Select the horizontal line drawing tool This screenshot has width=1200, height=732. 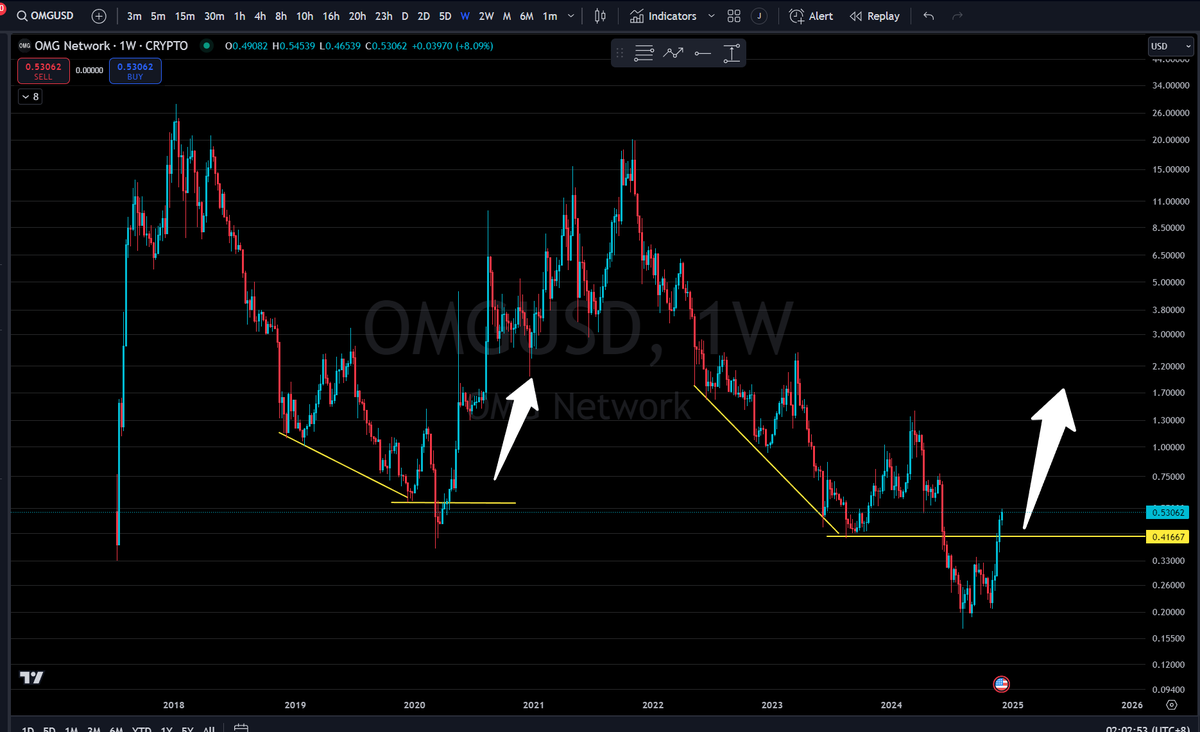click(703, 53)
